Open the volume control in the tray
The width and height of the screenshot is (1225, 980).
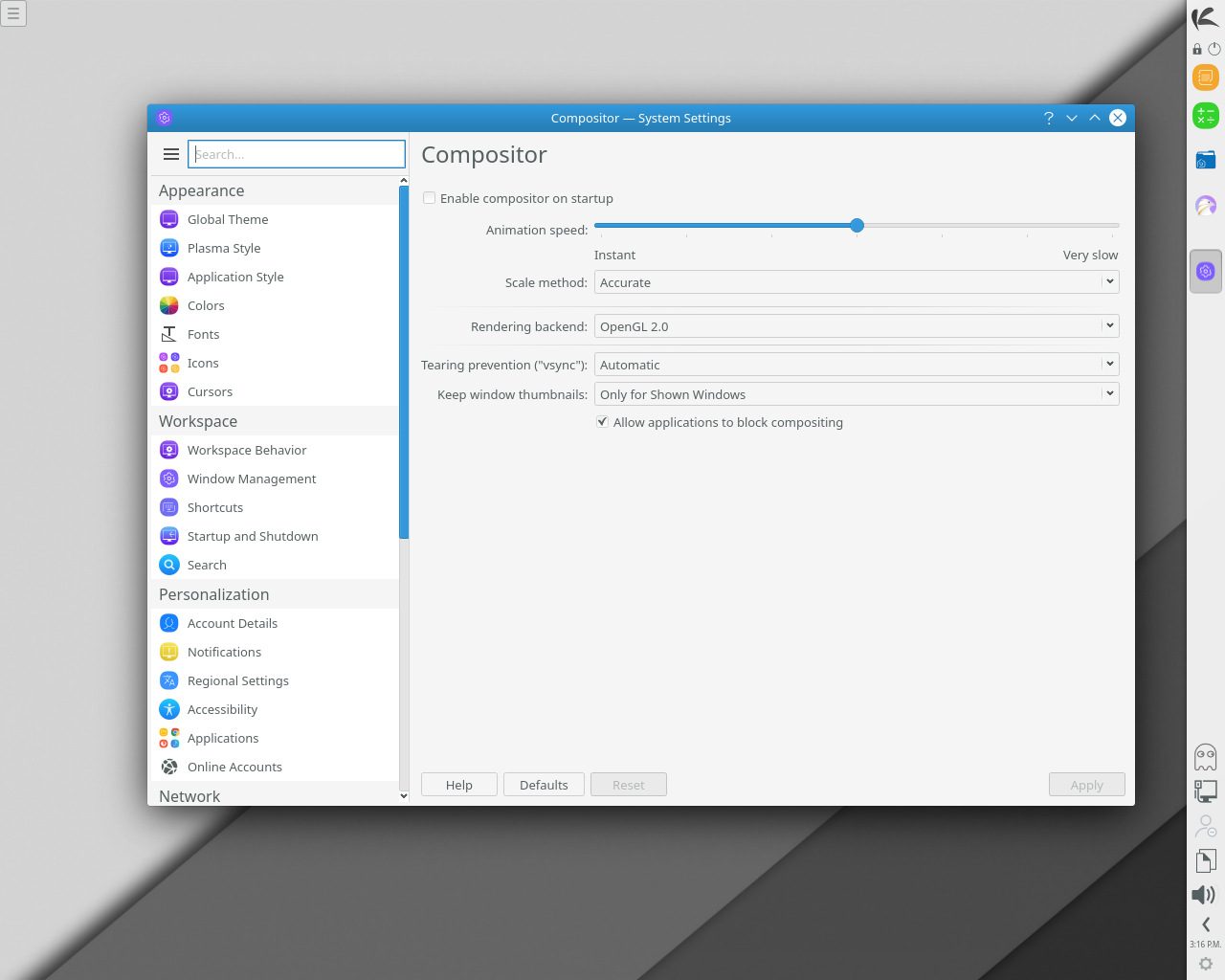click(1204, 895)
